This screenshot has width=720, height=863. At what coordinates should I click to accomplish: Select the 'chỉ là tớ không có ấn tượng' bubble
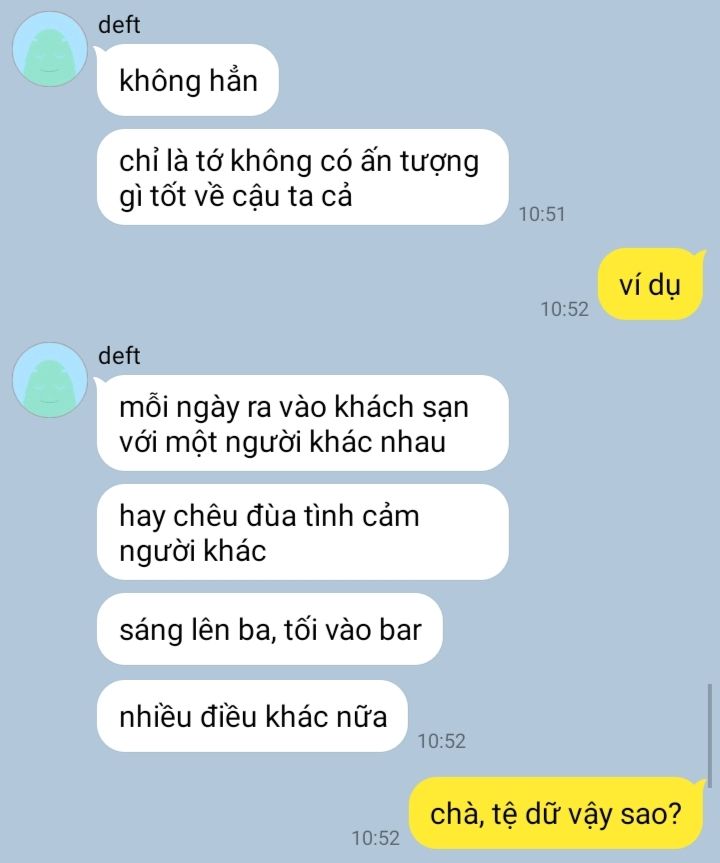(302, 177)
